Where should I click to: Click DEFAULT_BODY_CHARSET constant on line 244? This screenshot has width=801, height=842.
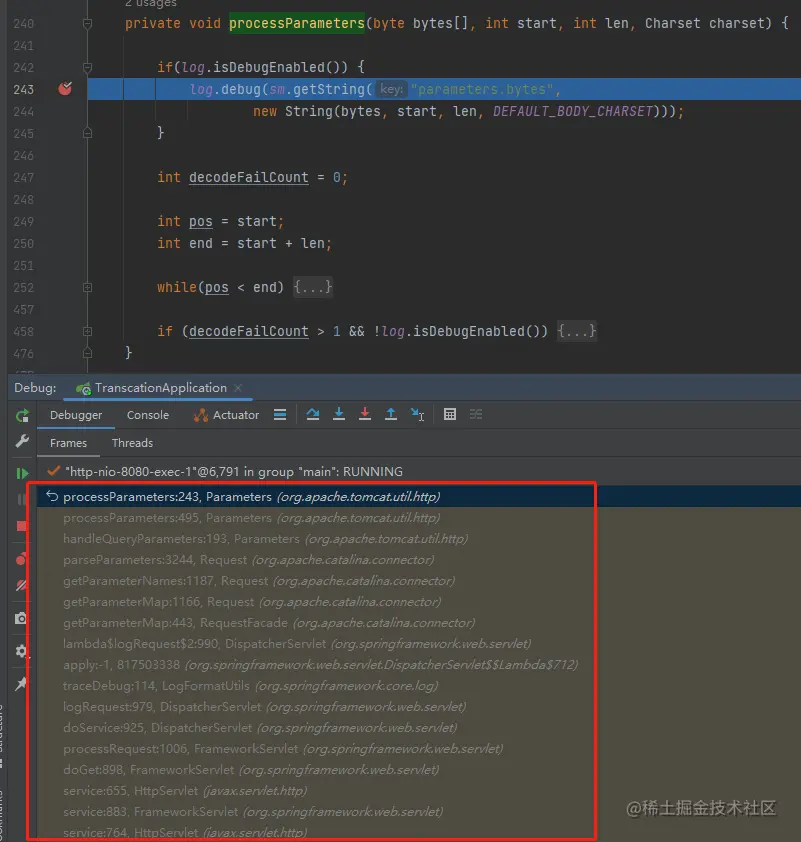[x=573, y=111]
